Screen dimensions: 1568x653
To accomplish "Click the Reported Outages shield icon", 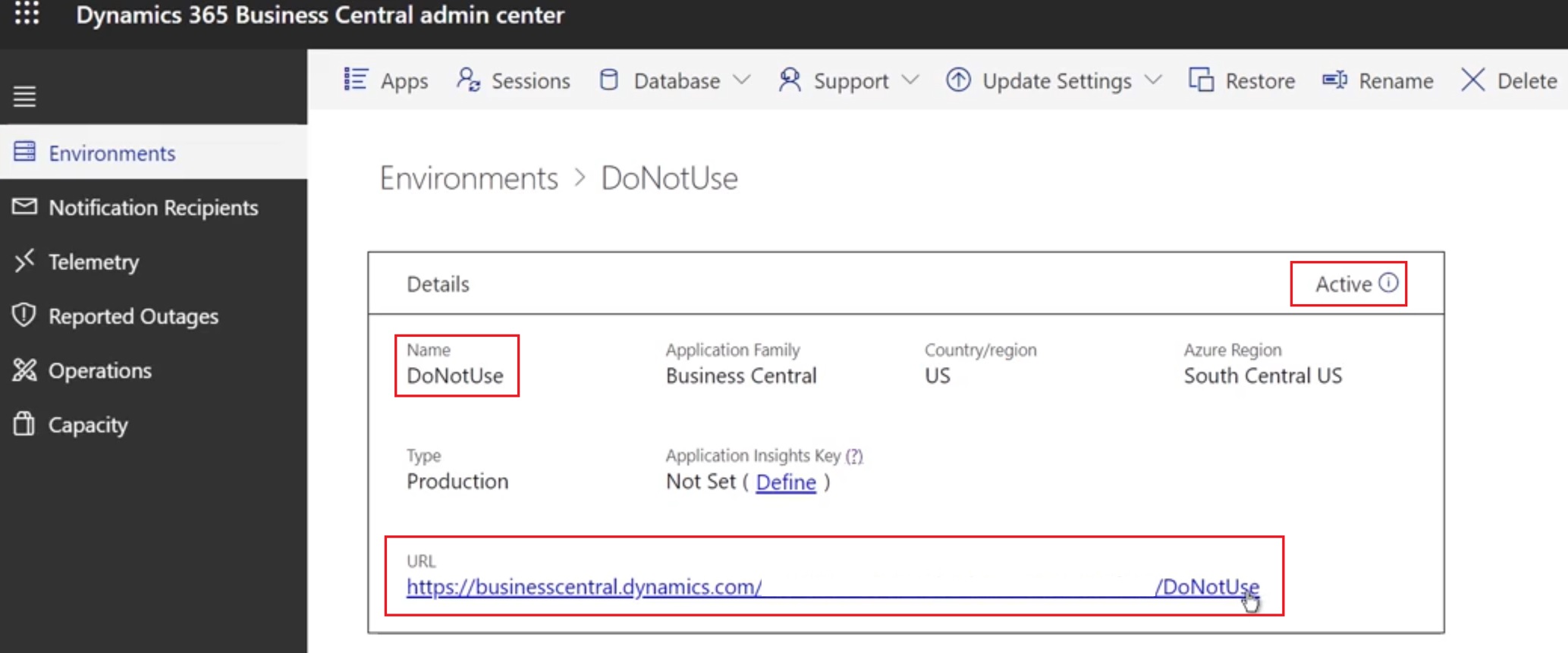I will coord(24,316).
